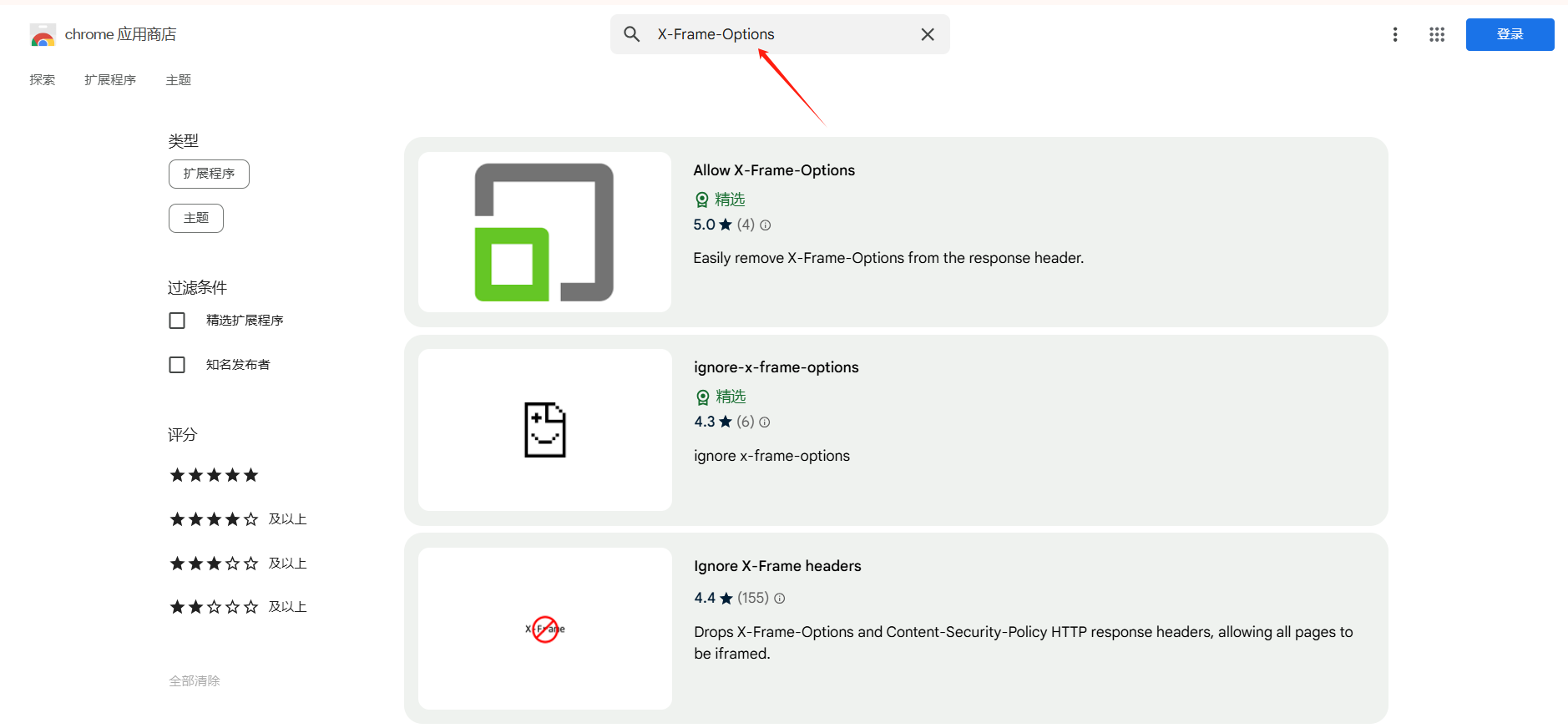Click rating info icon next to (4)

[766, 225]
